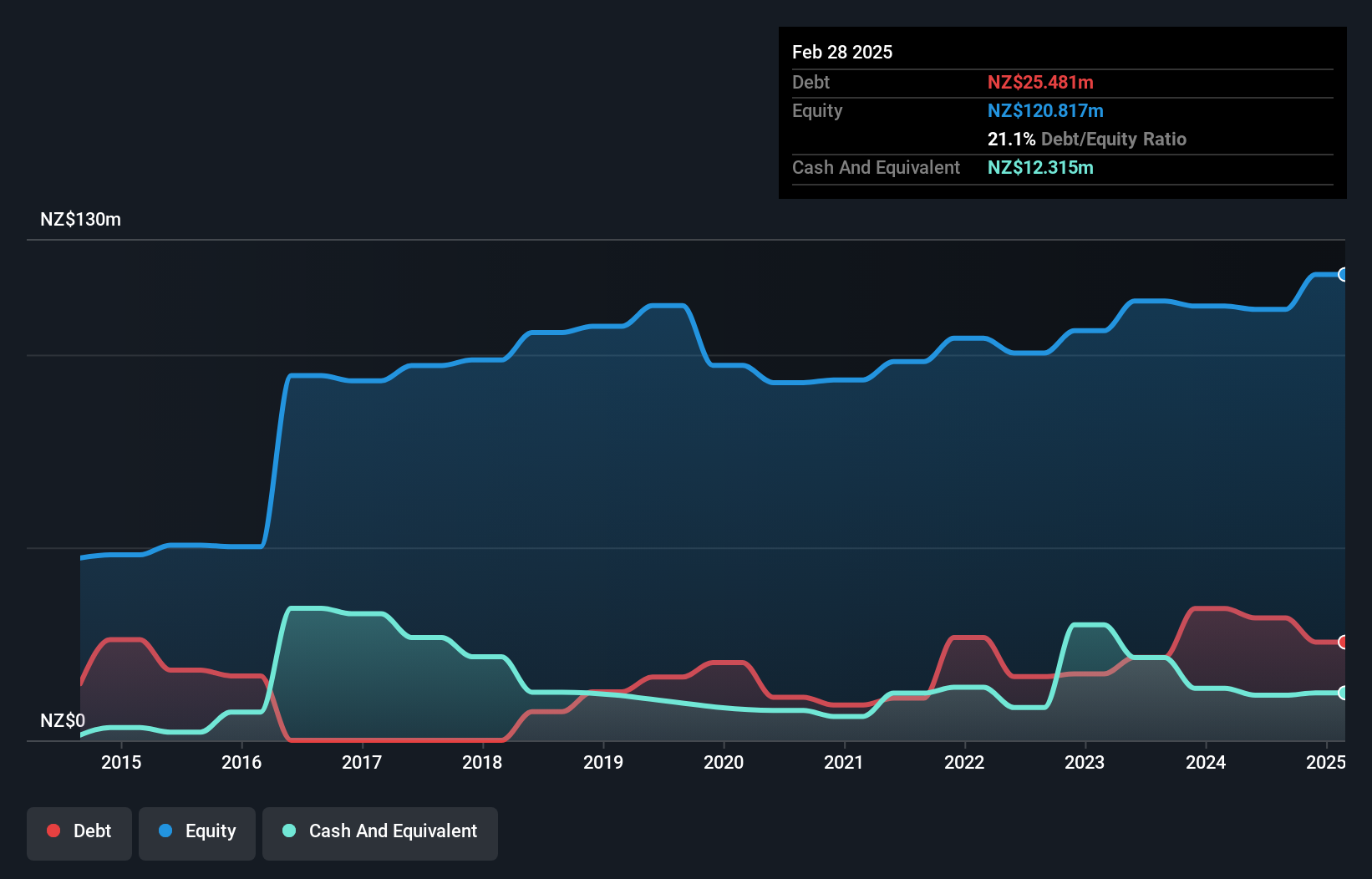
Task: Click the Debt row label in tooltip
Action: click(810, 82)
